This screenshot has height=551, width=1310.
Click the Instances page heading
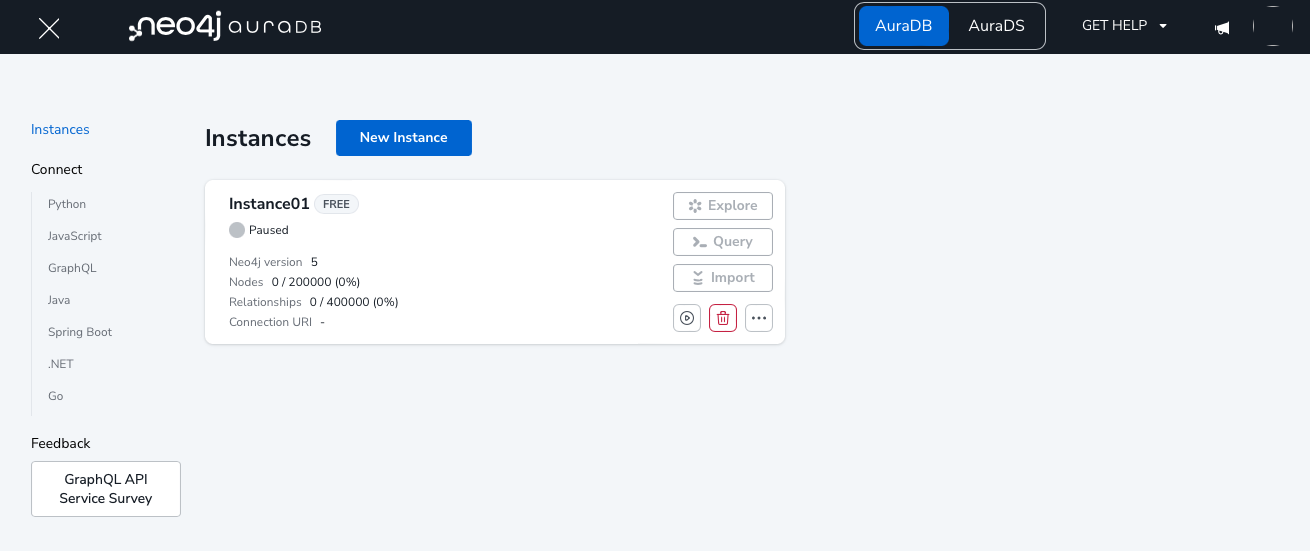258,138
